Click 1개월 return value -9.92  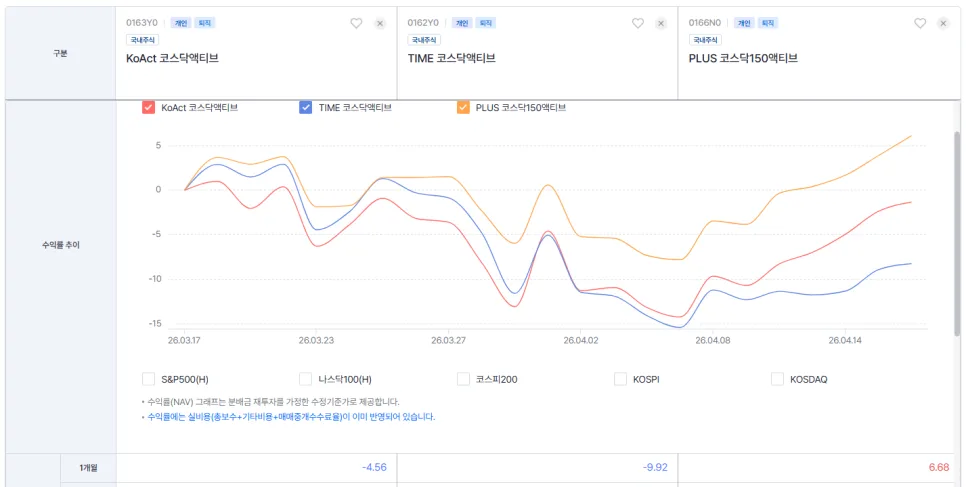click(655, 467)
